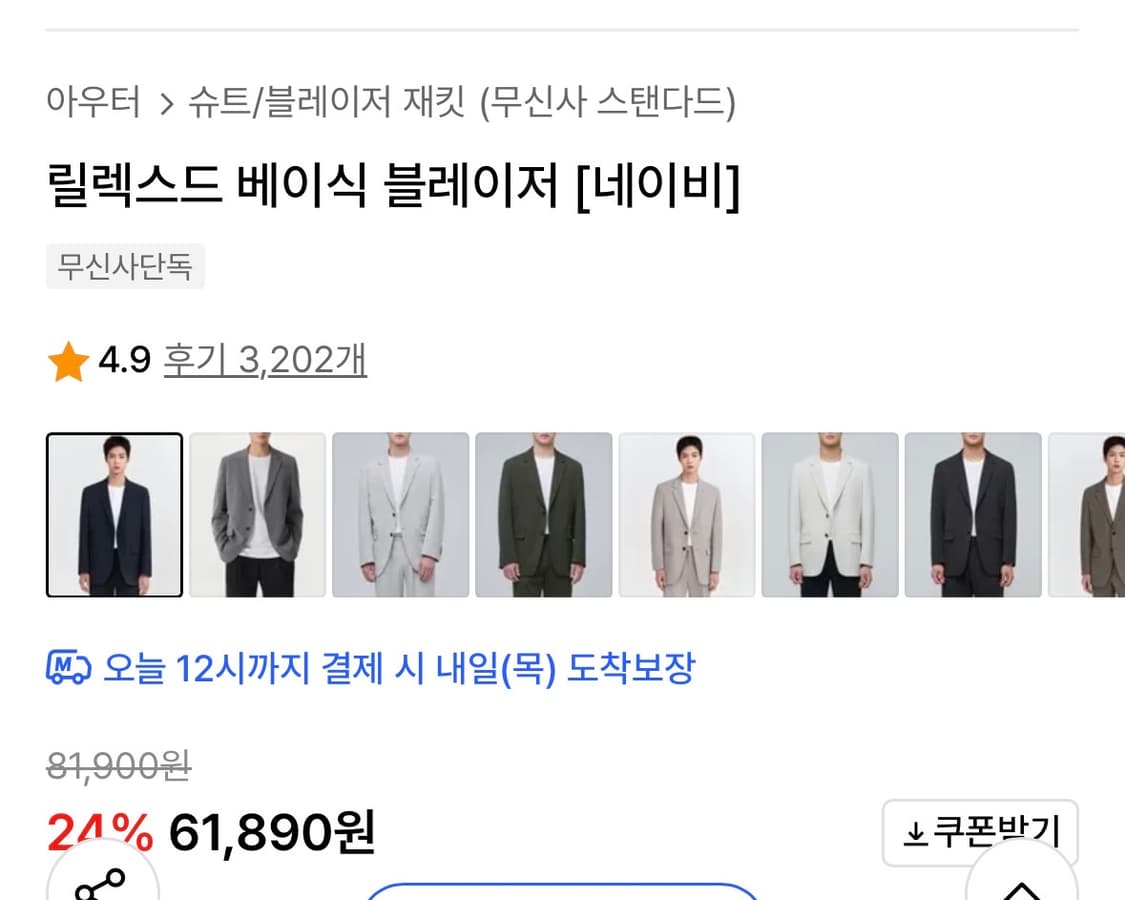The height and width of the screenshot is (900, 1125).
Task: Click the next-day arrival guarantee banner
Action: 400,668
